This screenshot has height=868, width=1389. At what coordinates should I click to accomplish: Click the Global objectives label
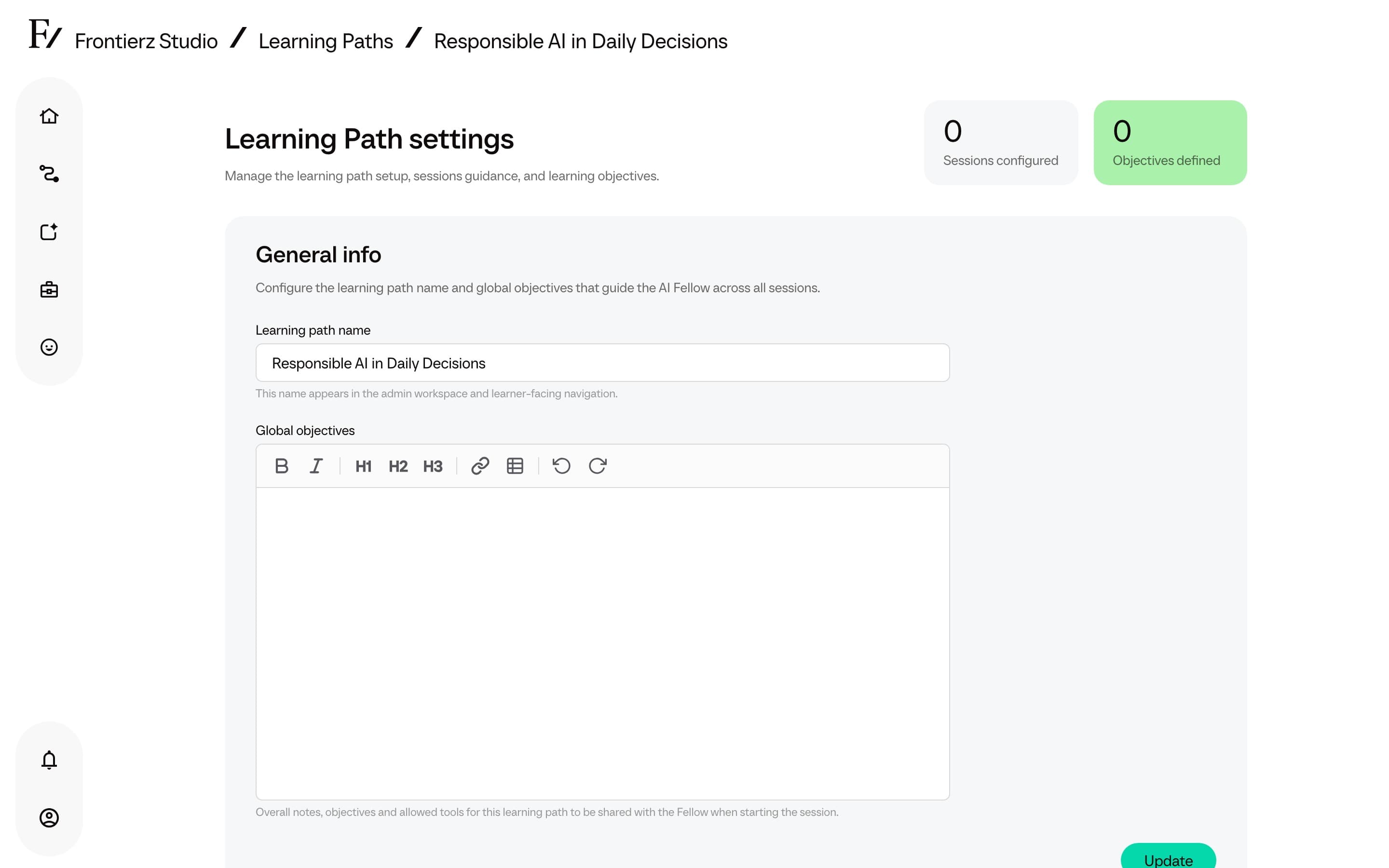point(305,431)
